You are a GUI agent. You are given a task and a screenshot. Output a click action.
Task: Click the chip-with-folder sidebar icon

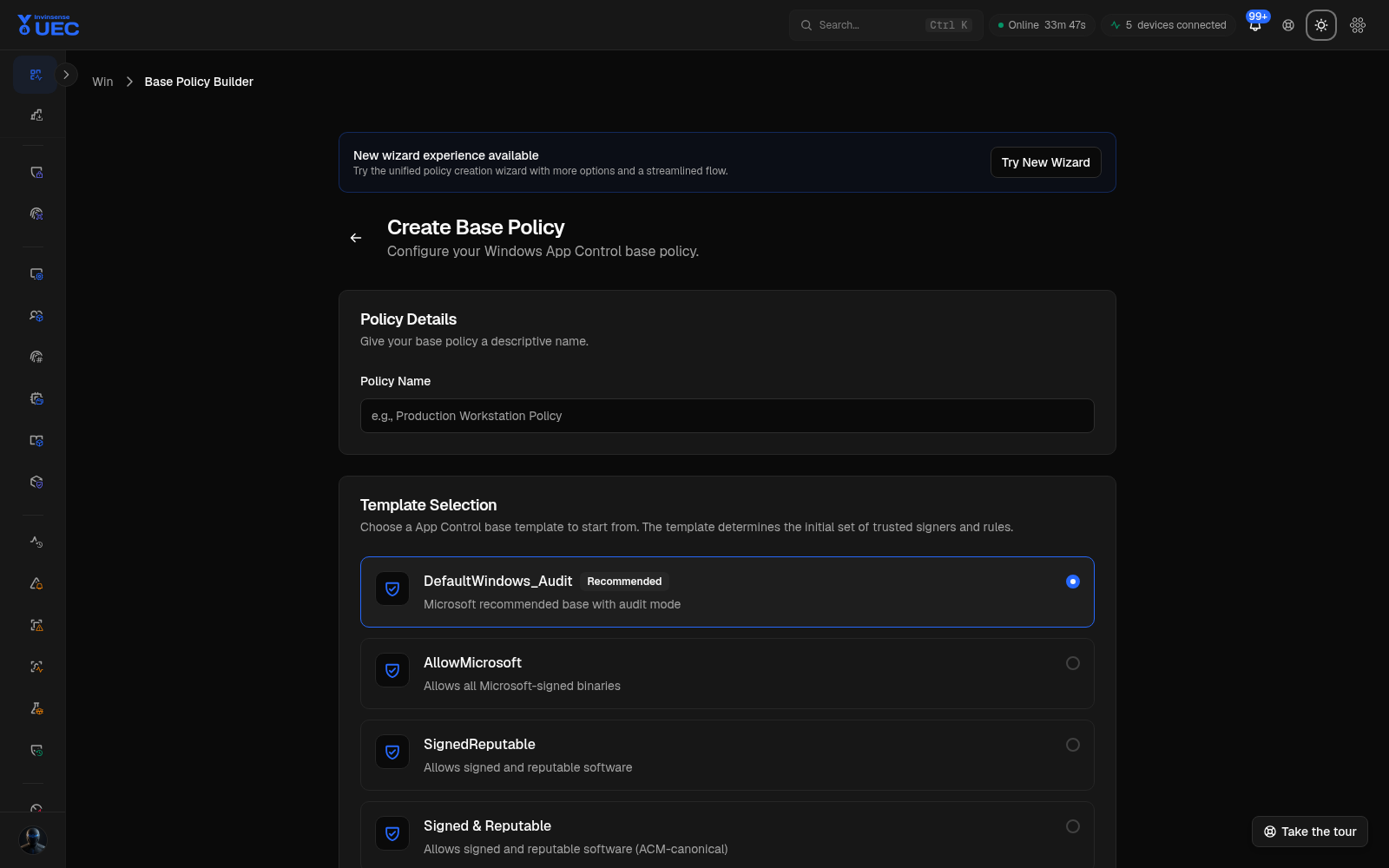36,398
